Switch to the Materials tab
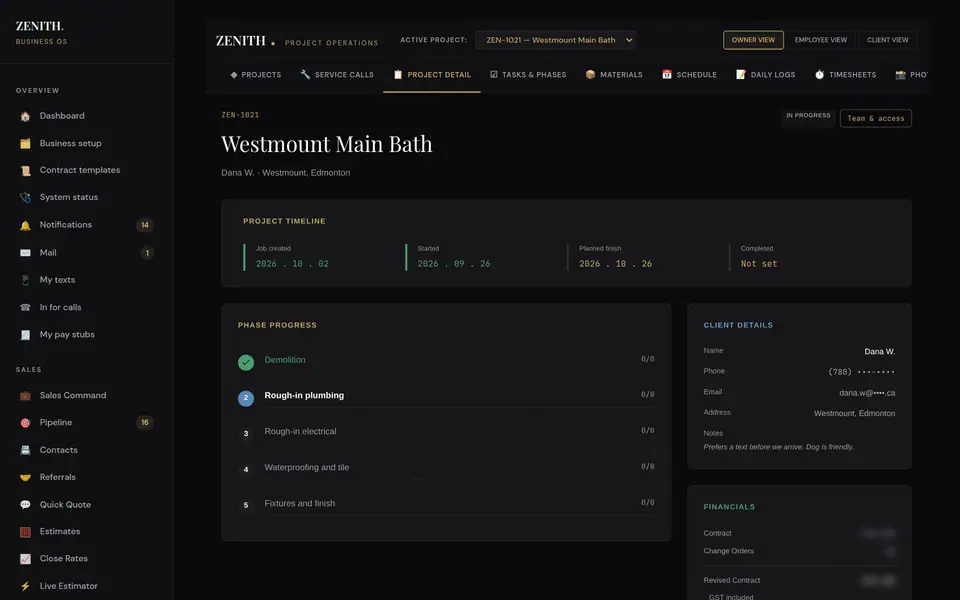The width and height of the screenshot is (960, 600). click(x=614, y=75)
